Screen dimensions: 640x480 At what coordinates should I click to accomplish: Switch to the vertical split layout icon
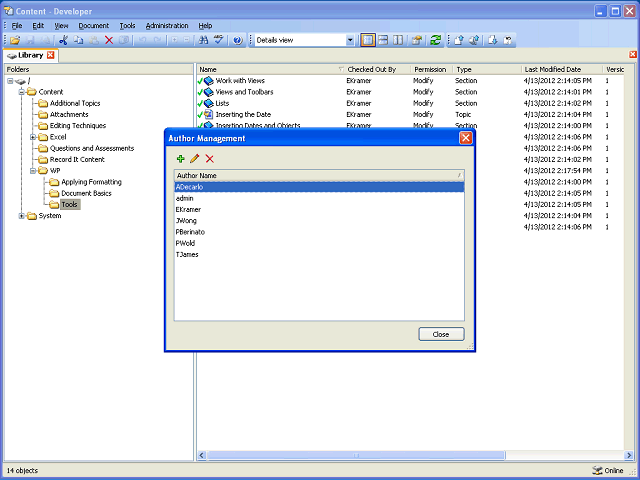(x=398, y=40)
